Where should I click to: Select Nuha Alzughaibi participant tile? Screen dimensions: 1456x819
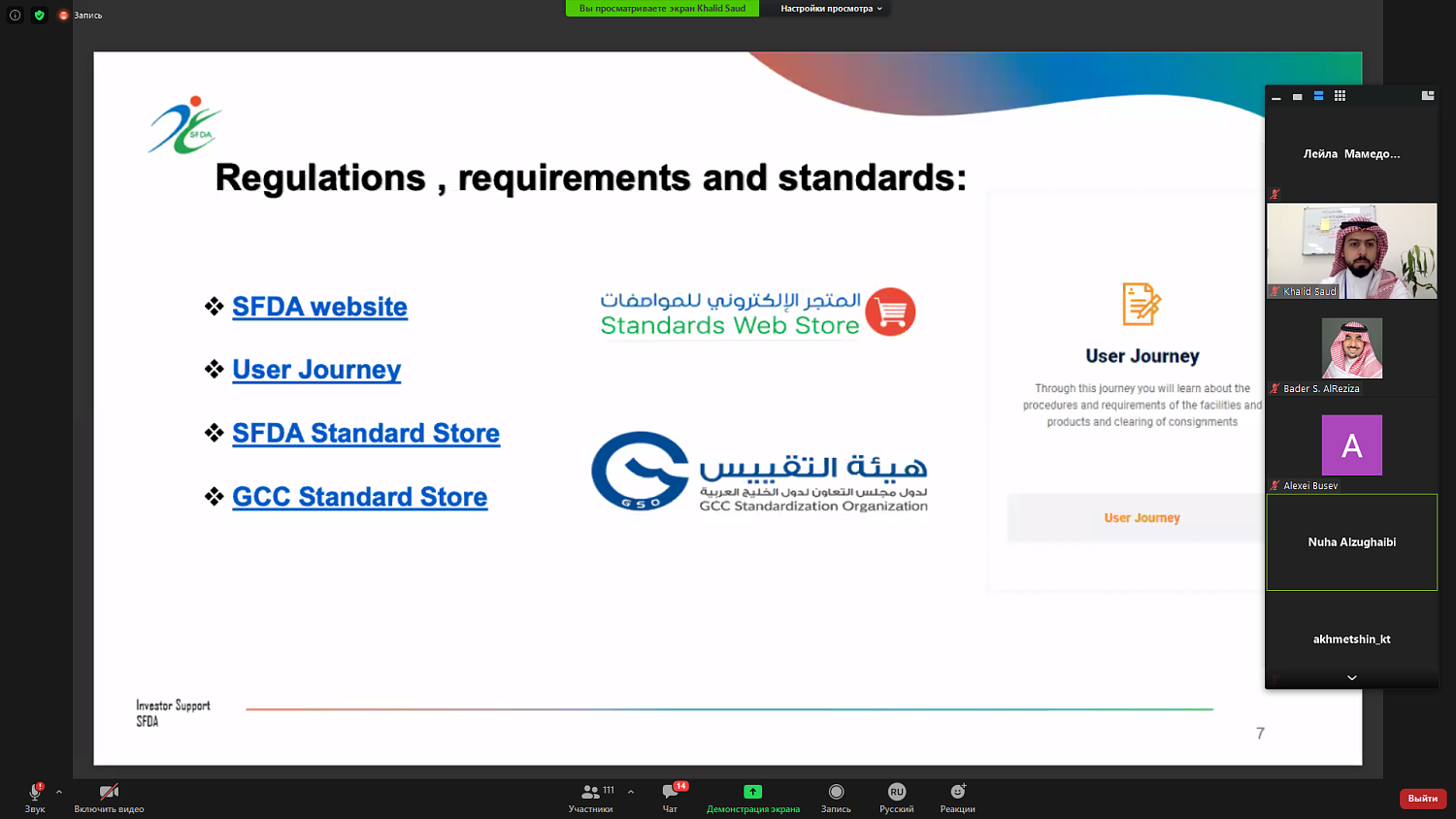click(x=1352, y=542)
